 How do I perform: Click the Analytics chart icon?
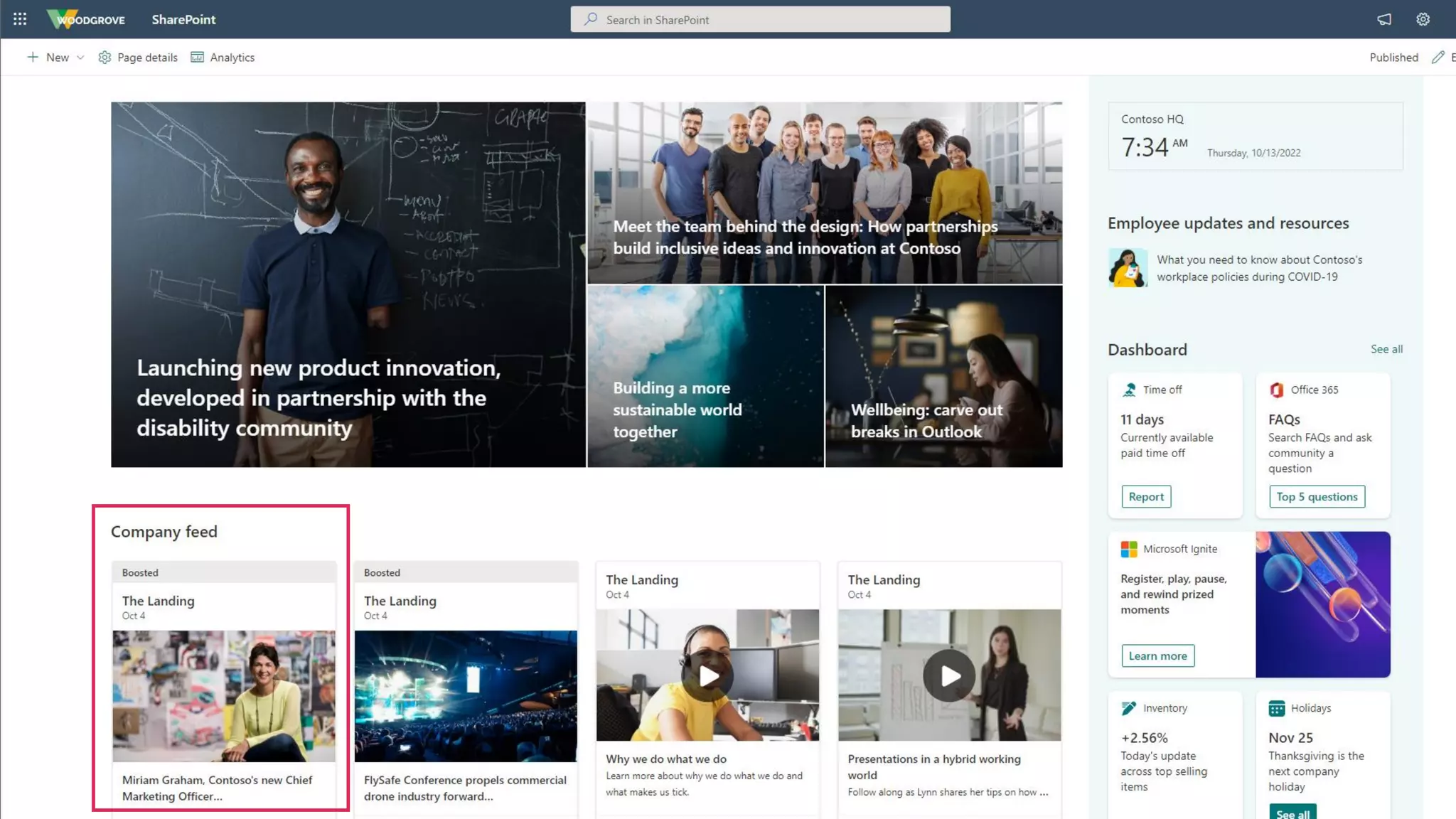click(x=197, y=58)
